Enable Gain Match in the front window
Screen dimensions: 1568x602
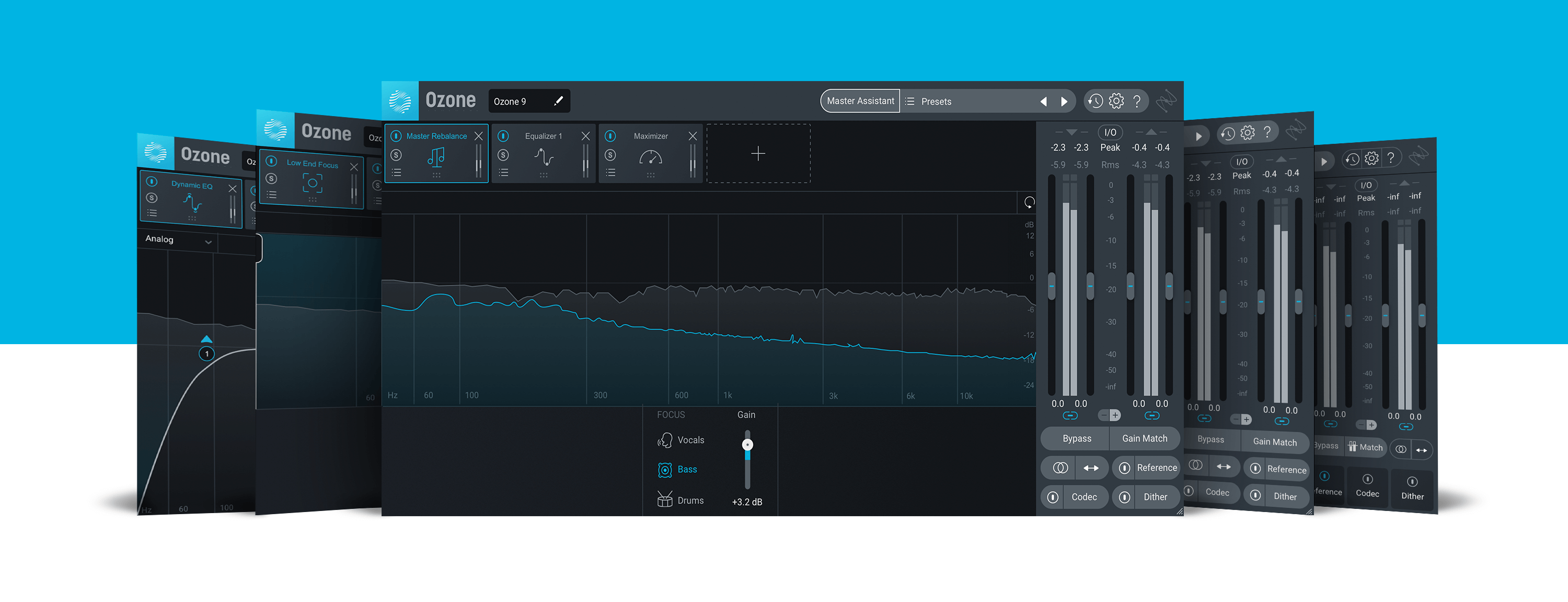coord(1145,439)
